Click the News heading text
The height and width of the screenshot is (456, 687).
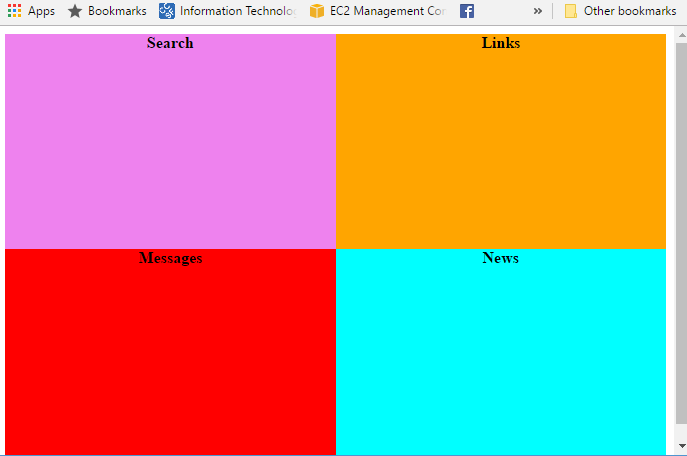point(500,258)
